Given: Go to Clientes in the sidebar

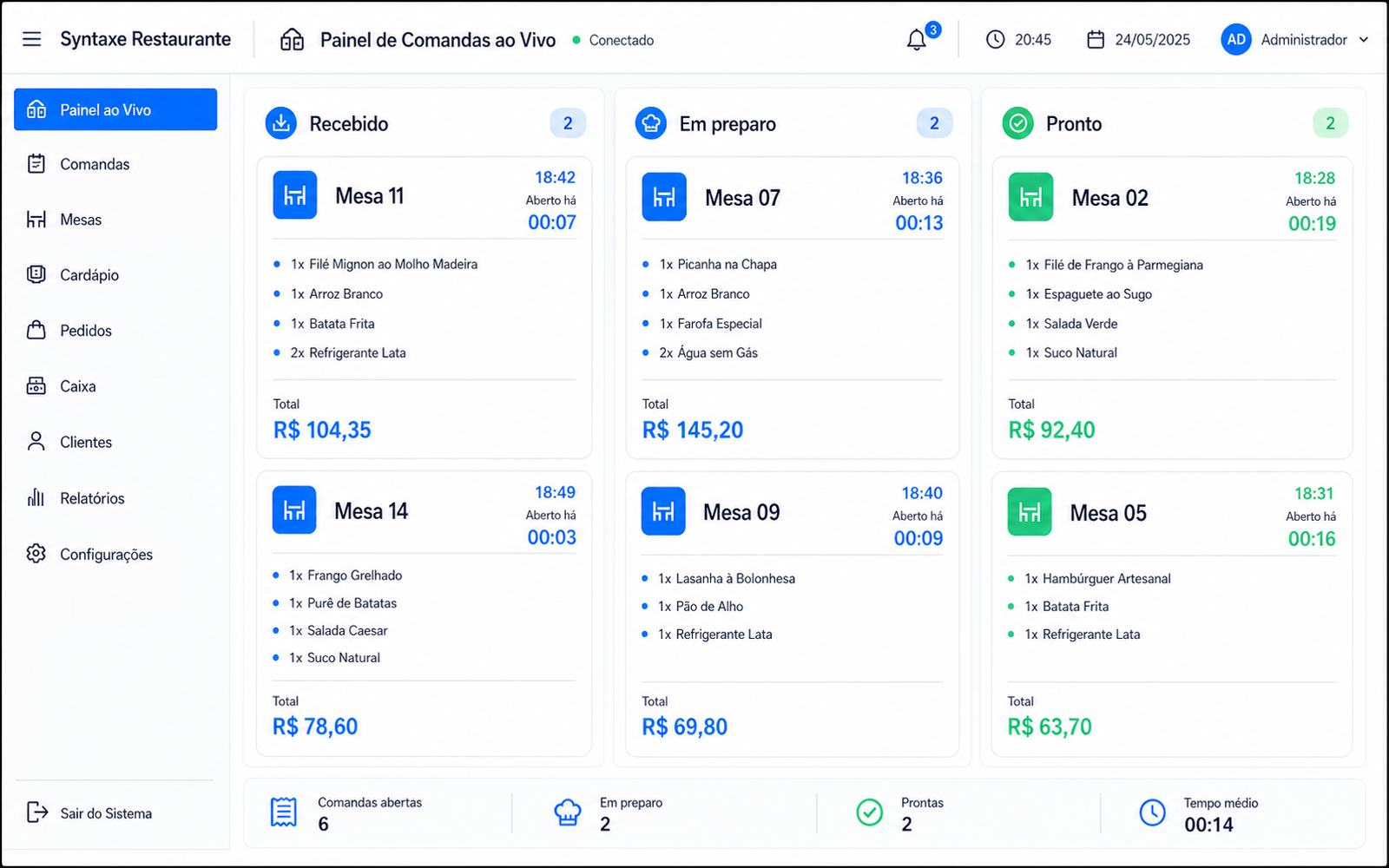Looking at the screenshot, I should pos(115,442).
